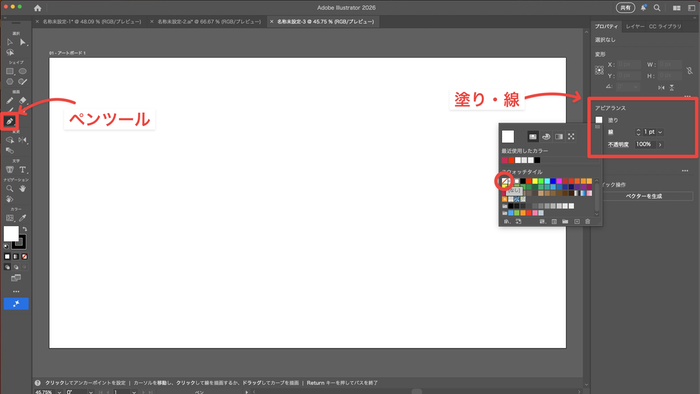Flip horizontally icon in Transform section

click(661, 87)
